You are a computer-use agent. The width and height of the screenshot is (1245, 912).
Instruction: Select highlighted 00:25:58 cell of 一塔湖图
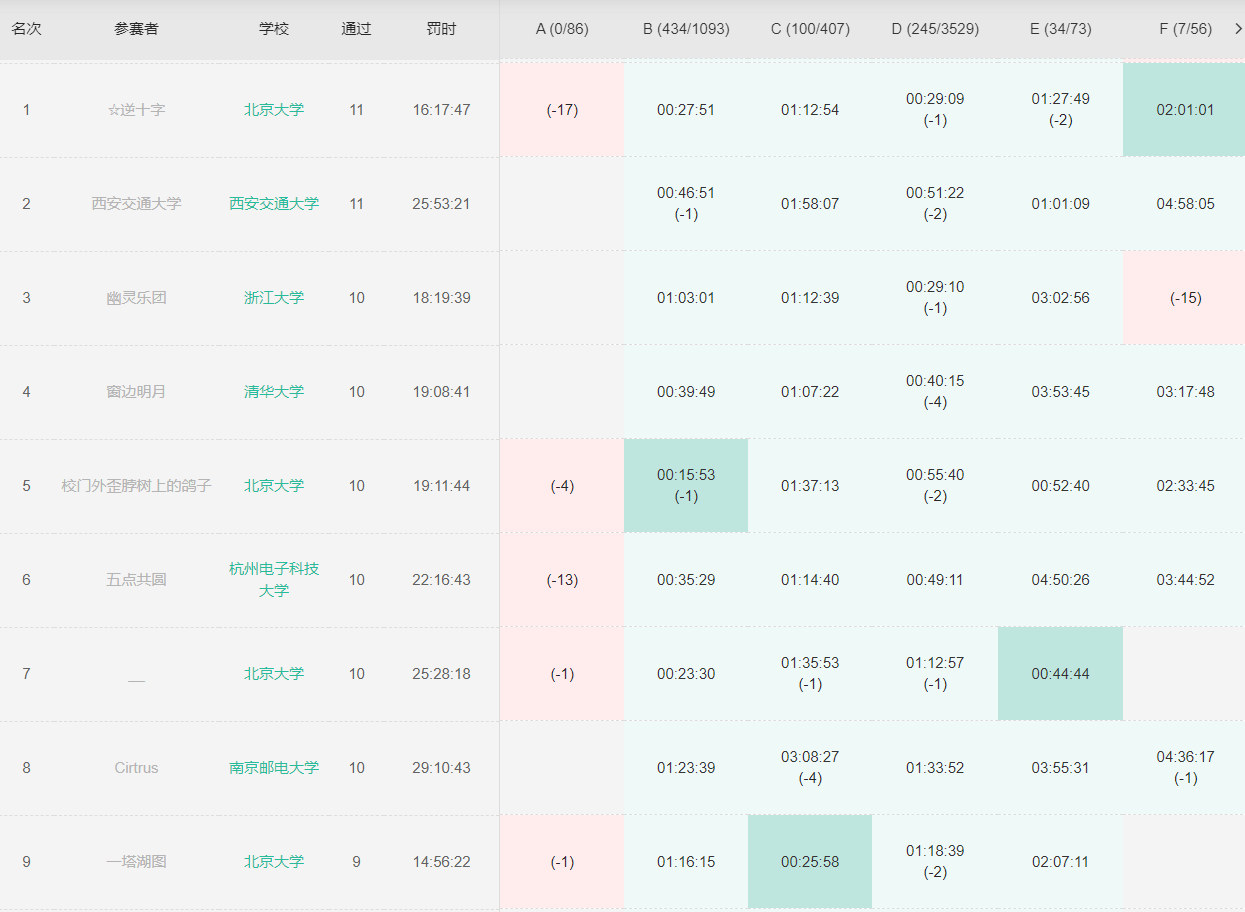point(810,862)
